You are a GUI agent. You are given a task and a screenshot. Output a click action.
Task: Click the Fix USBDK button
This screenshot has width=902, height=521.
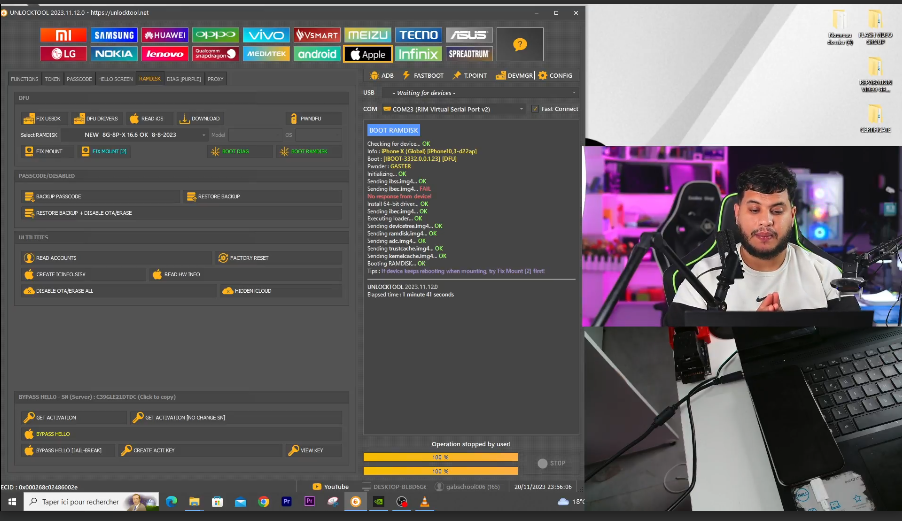tap(43, 118)
